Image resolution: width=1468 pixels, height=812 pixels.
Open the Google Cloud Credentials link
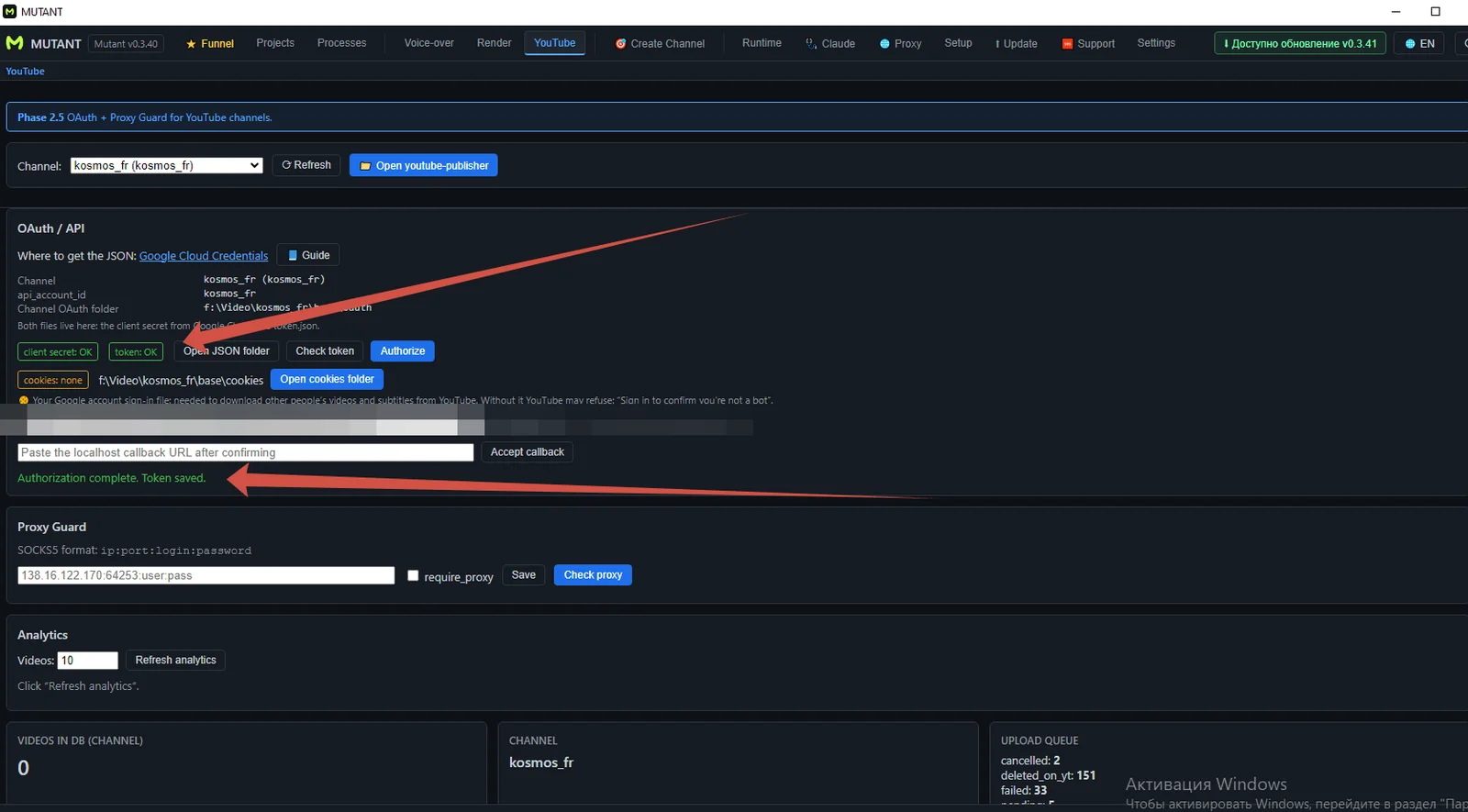[x=204, y=256]
